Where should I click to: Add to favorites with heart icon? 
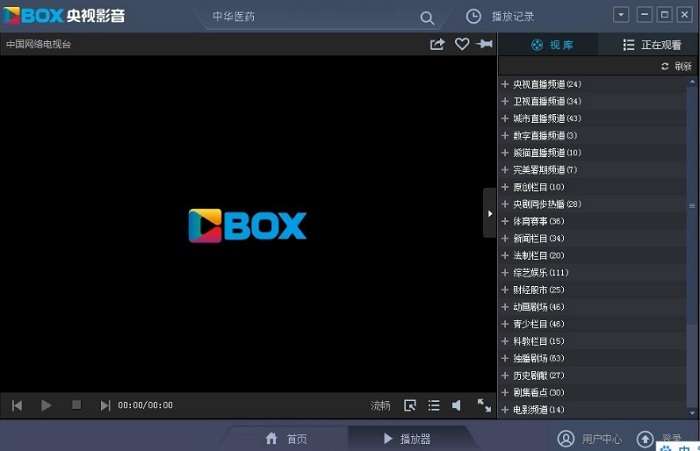(462, 44)
